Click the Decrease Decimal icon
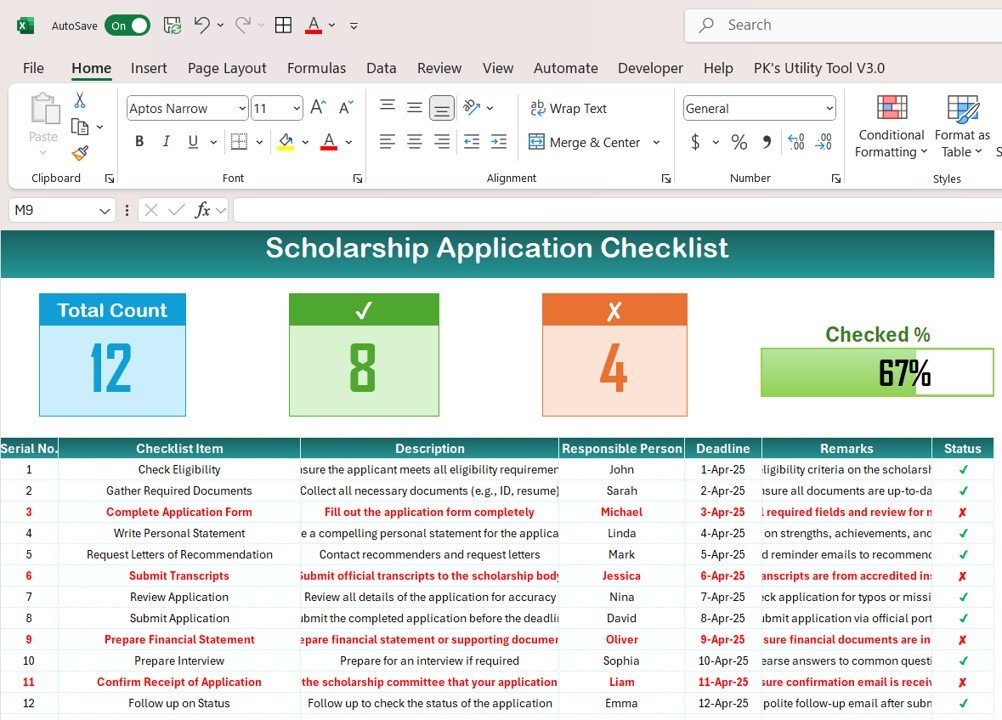 pyautogui.click(x=824, y=142)
